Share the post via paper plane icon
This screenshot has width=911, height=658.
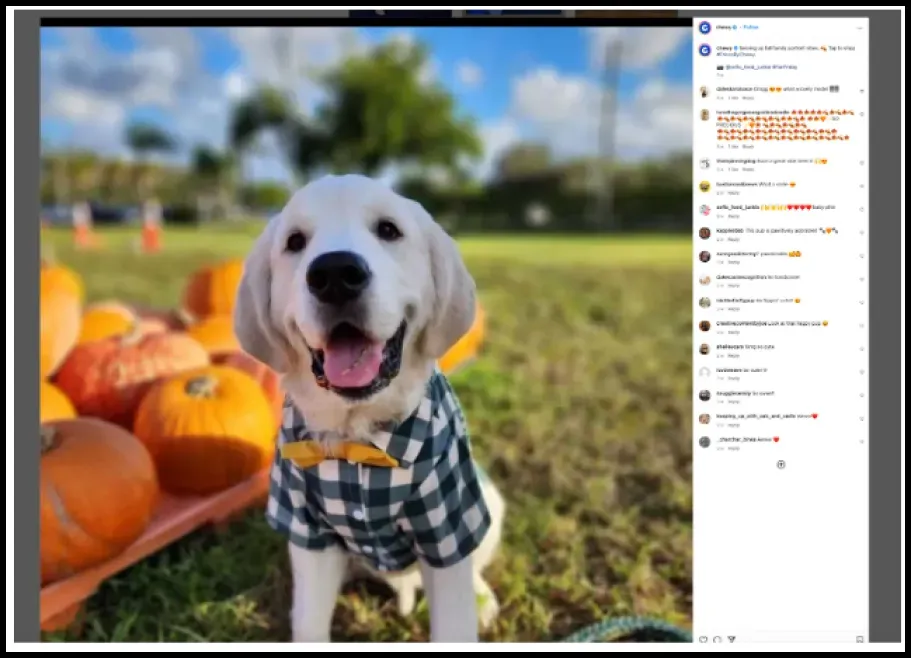[x=731, y=639]
